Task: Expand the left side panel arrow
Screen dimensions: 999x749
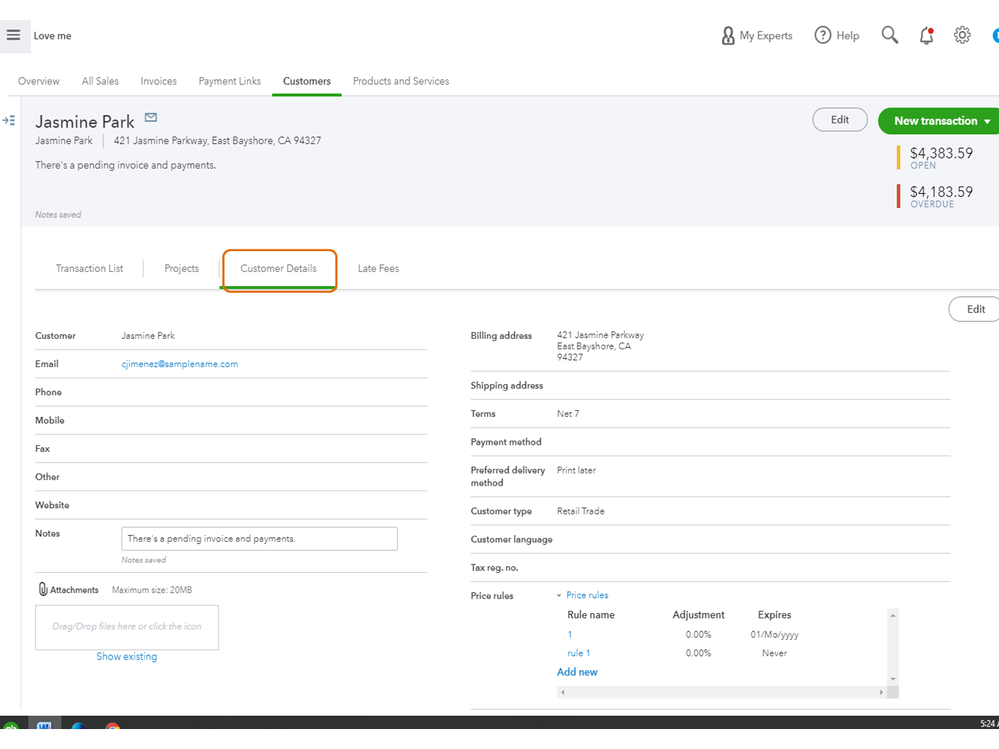Action: (x=9, y=120)
